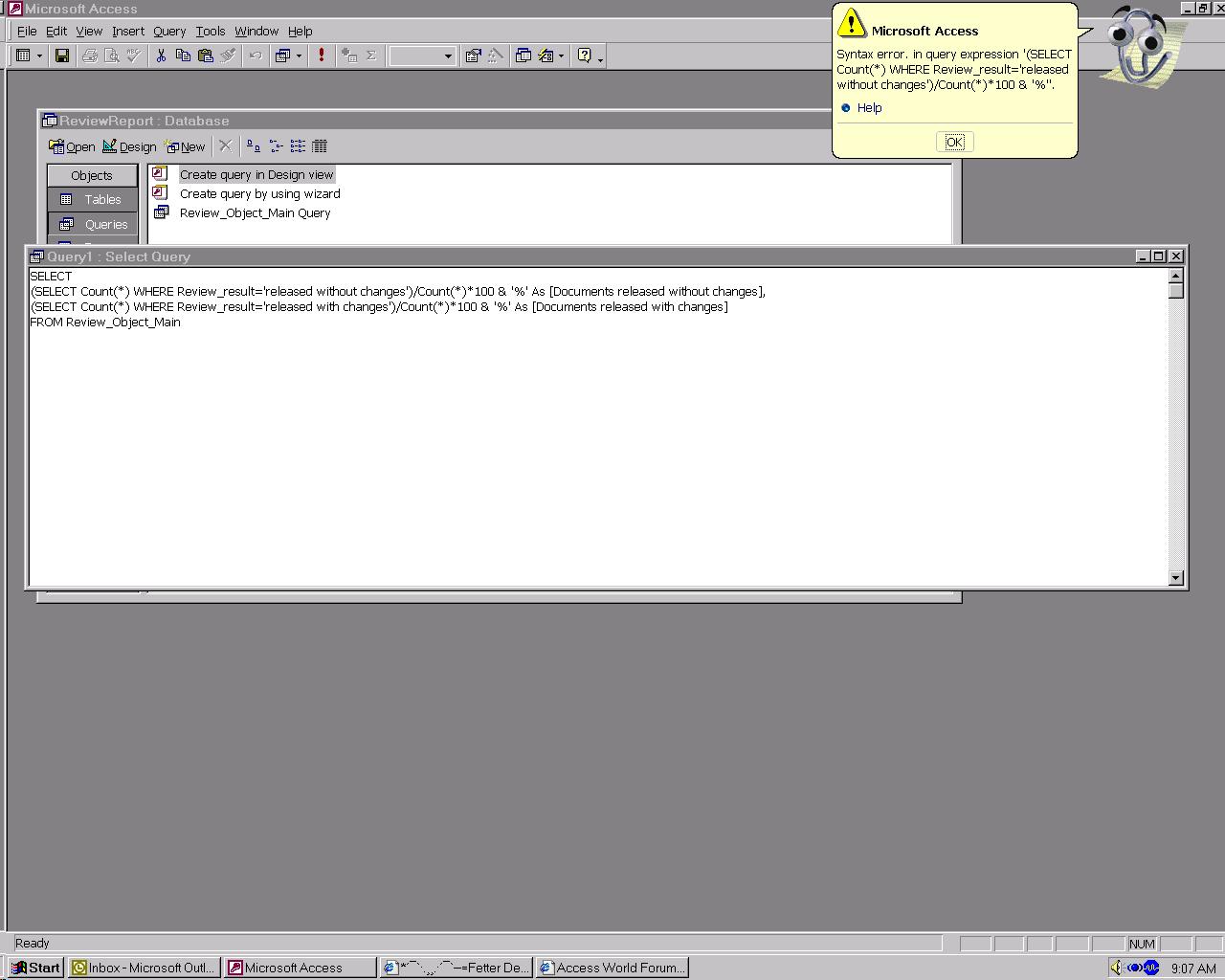Click OK in the syntax error balloon

[x=954, y=142]
